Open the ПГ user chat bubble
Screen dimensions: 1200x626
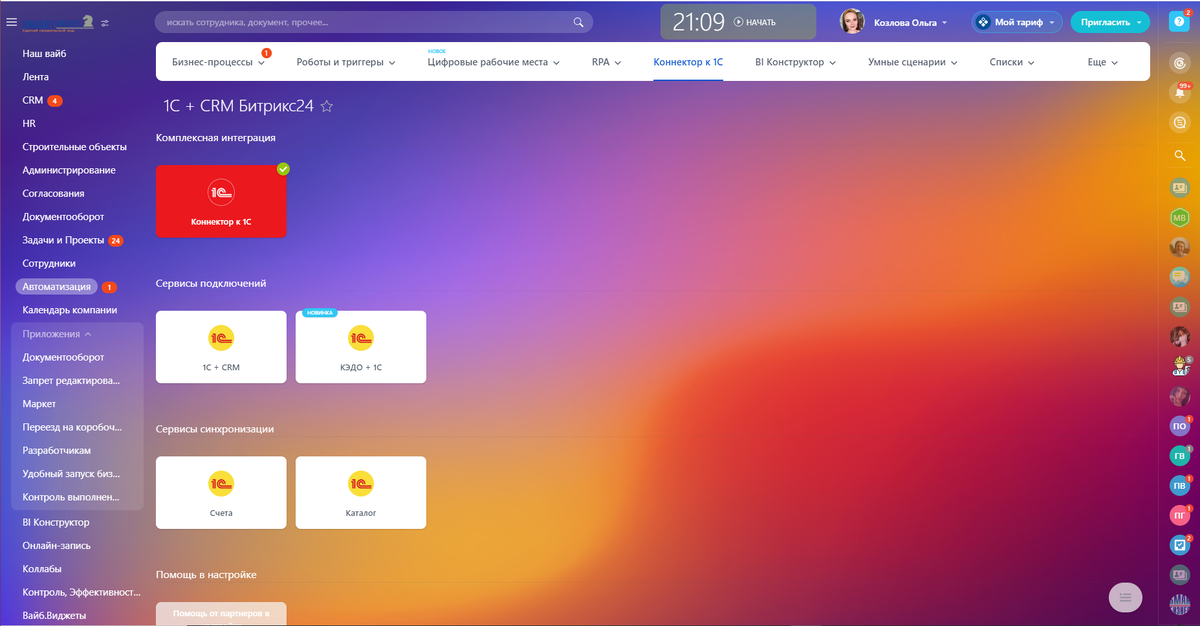point(1180,516)
